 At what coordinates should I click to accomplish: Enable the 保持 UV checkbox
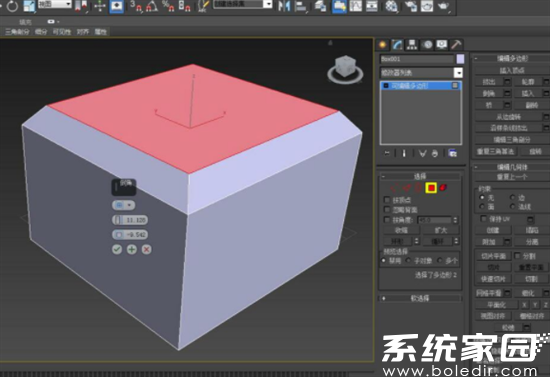tap(483, 219)
